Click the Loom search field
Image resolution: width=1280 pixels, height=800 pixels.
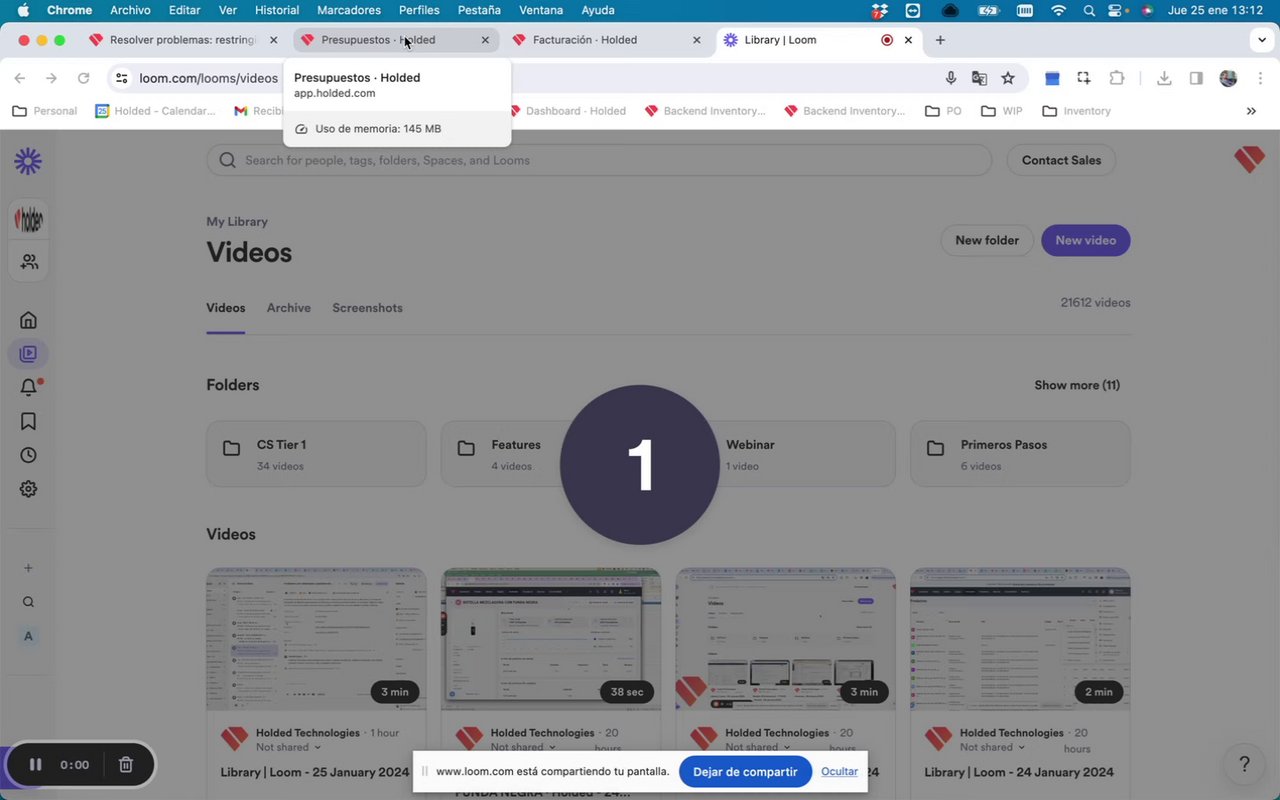[599, 160]
